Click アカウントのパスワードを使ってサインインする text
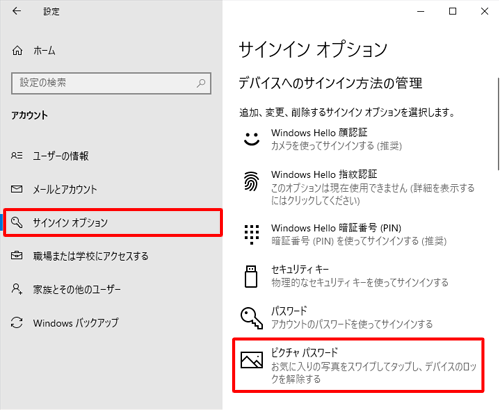The image size is (500, 410). coord(352,324)
